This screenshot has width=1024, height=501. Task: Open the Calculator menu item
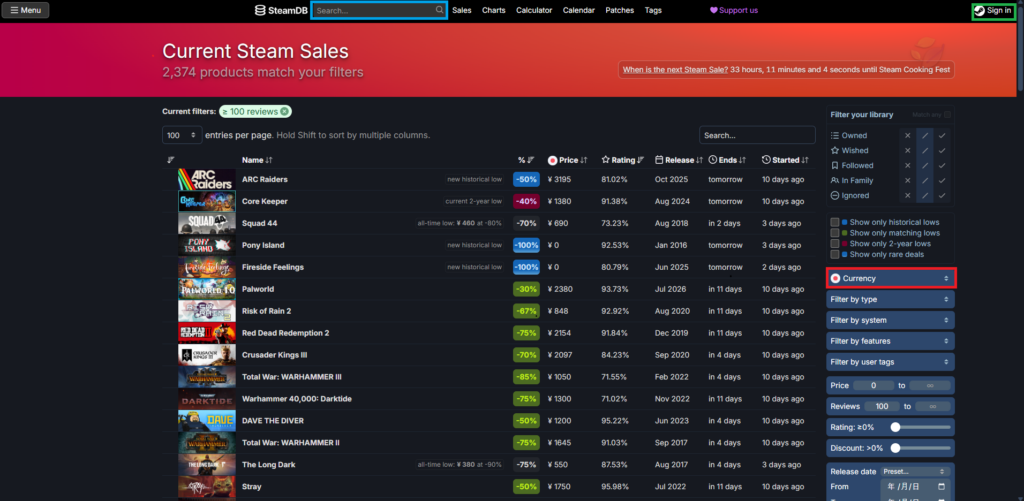pyautogui.click(x=534, y=10)
